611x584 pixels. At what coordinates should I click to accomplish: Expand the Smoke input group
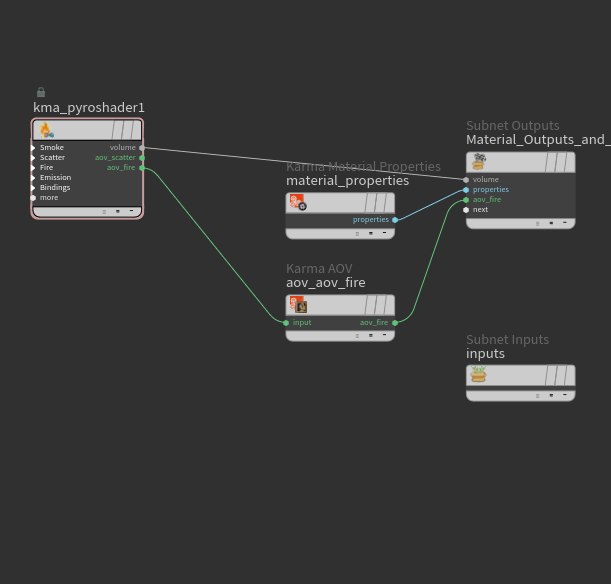pyautogui.click(x=33, y=148)
